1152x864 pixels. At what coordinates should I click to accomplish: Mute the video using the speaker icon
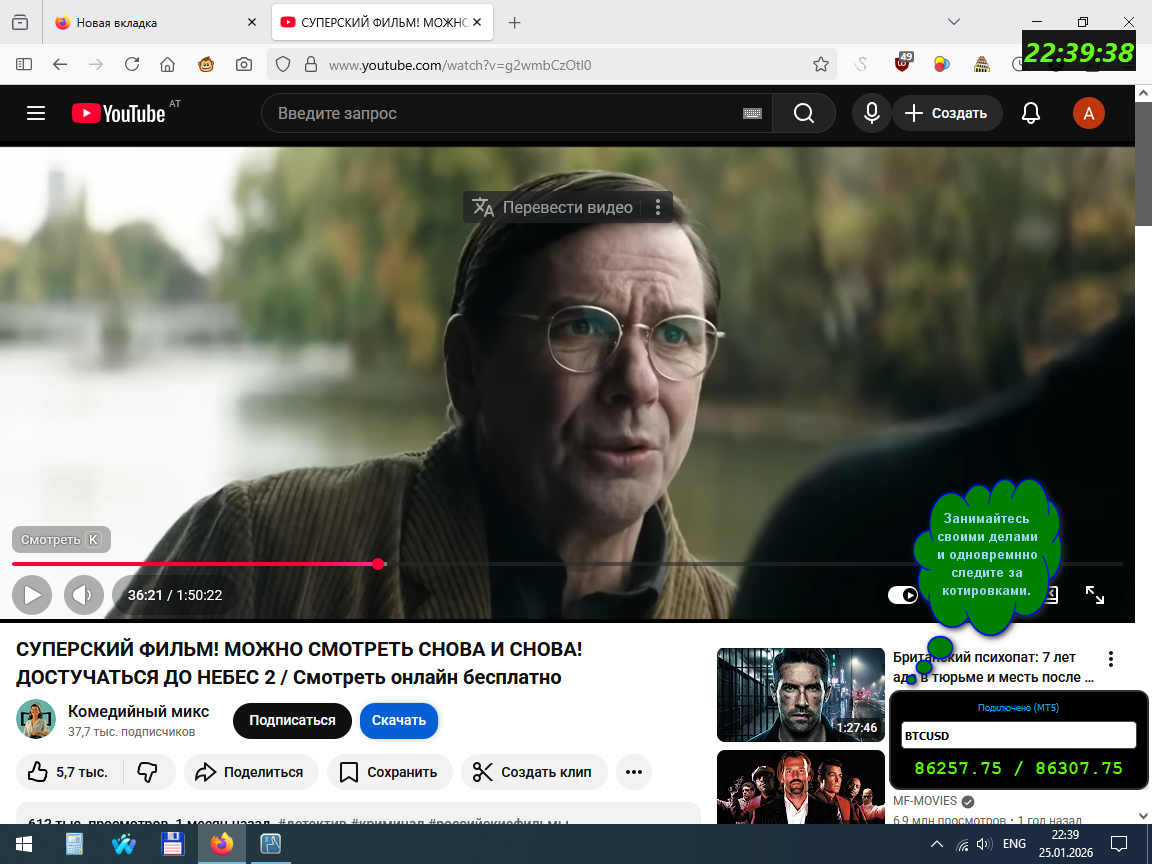(83, 595)
